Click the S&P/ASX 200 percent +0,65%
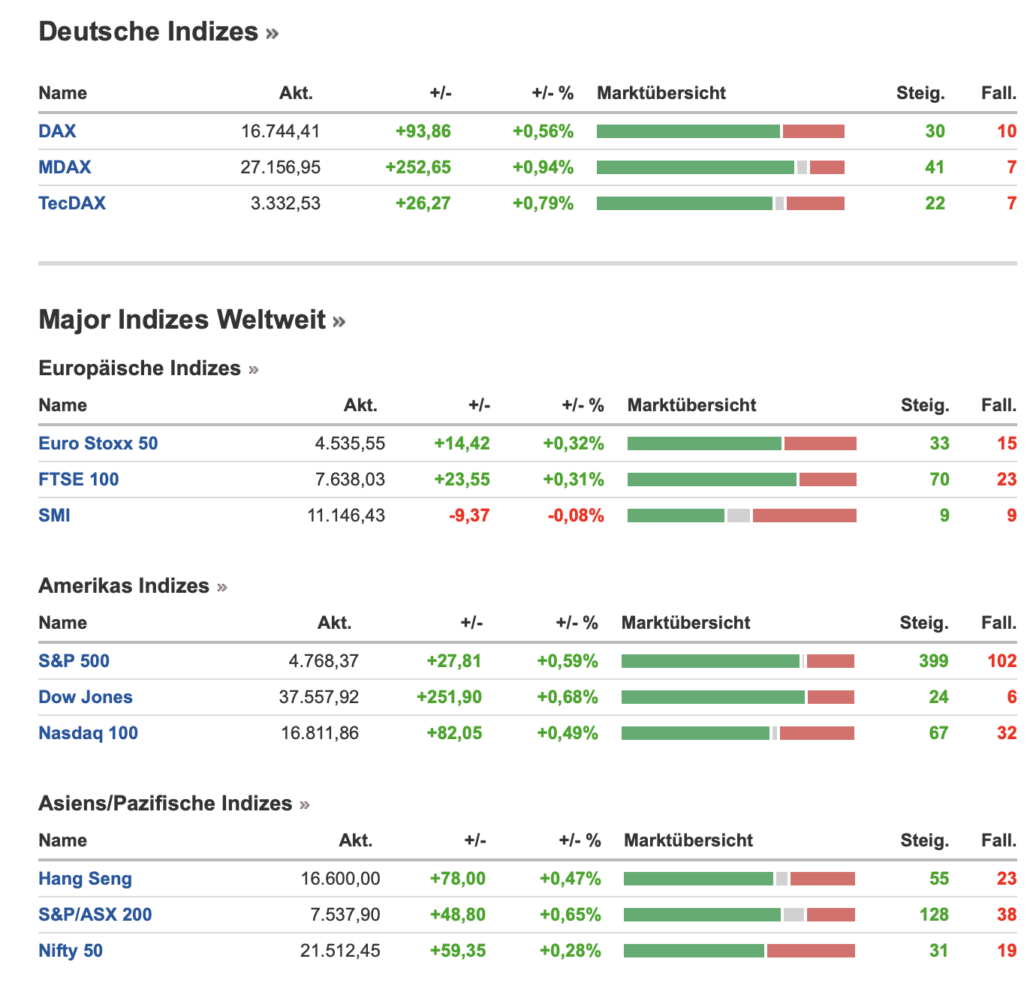This screenshot has width=1030, height=989. point(570,915)
